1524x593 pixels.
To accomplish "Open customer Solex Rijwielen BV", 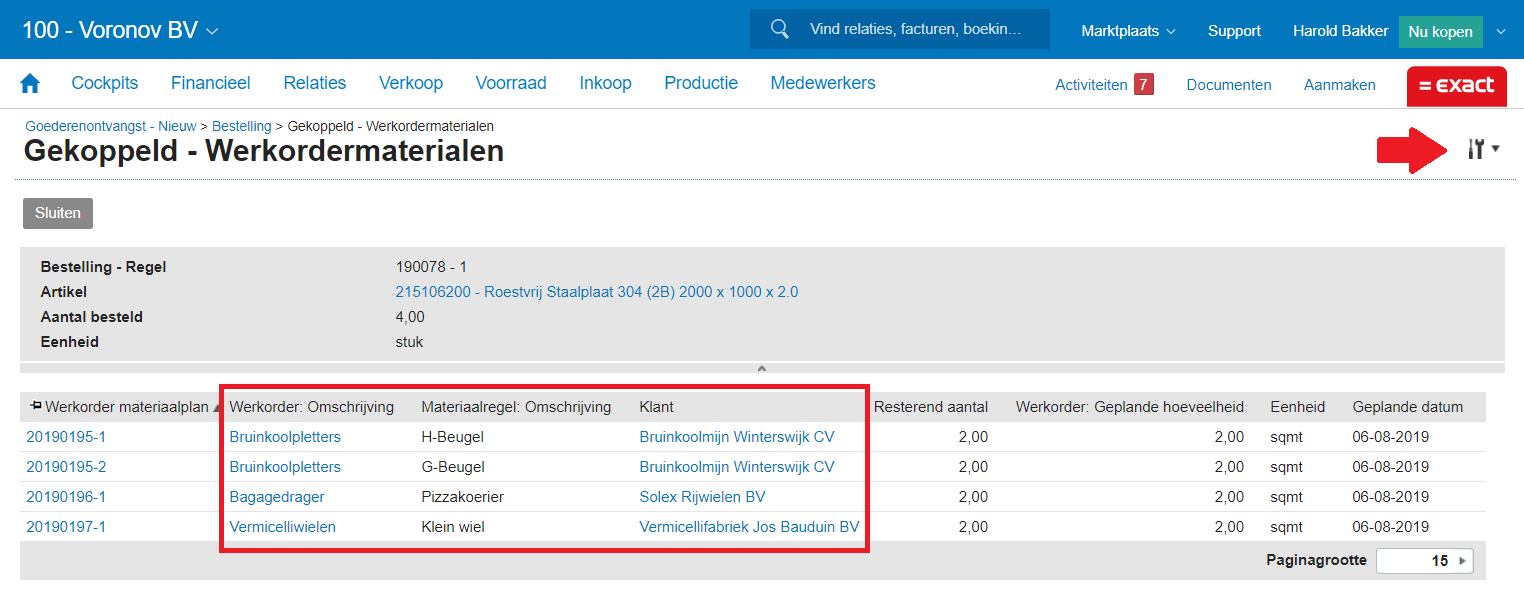I will tap(702, 497).
